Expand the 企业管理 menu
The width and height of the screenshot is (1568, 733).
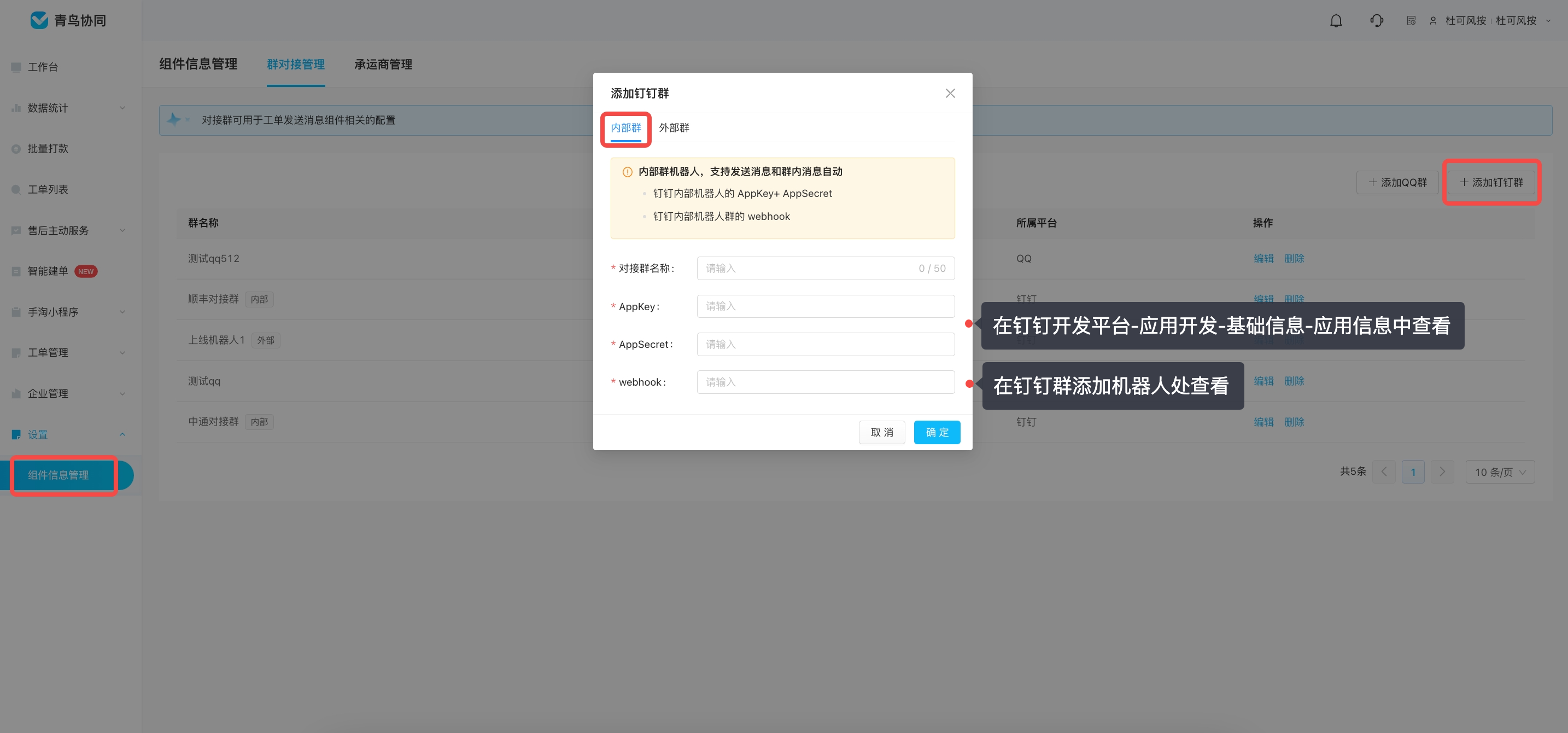pyautogui.click(x=122, y=394)
